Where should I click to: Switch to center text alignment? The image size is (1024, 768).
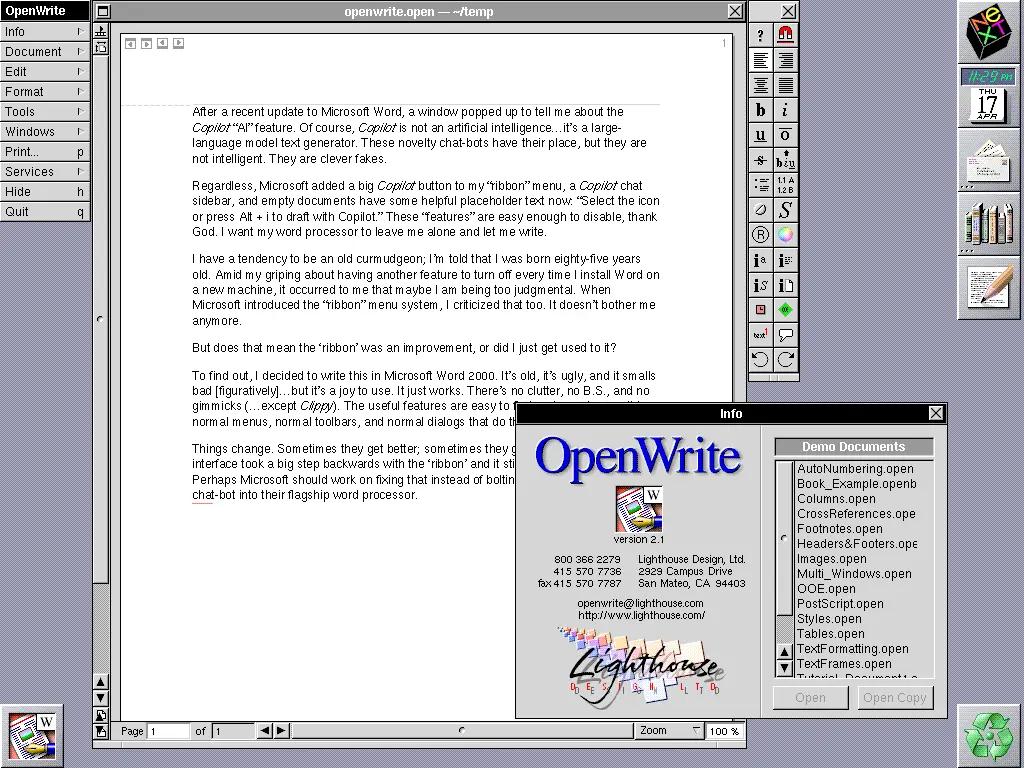pyautogui.click(x=761, y=86)
